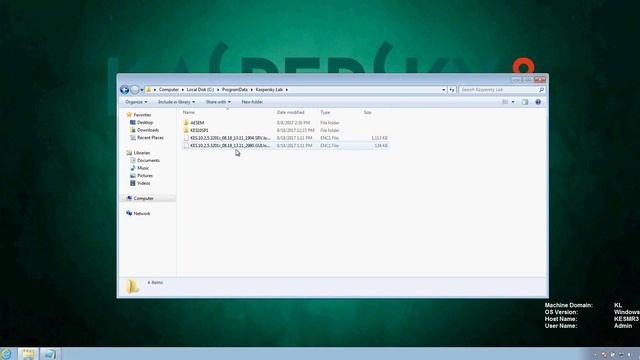Click the AESEM folder icon
This screenshot has height=360, width=640.
186,123
